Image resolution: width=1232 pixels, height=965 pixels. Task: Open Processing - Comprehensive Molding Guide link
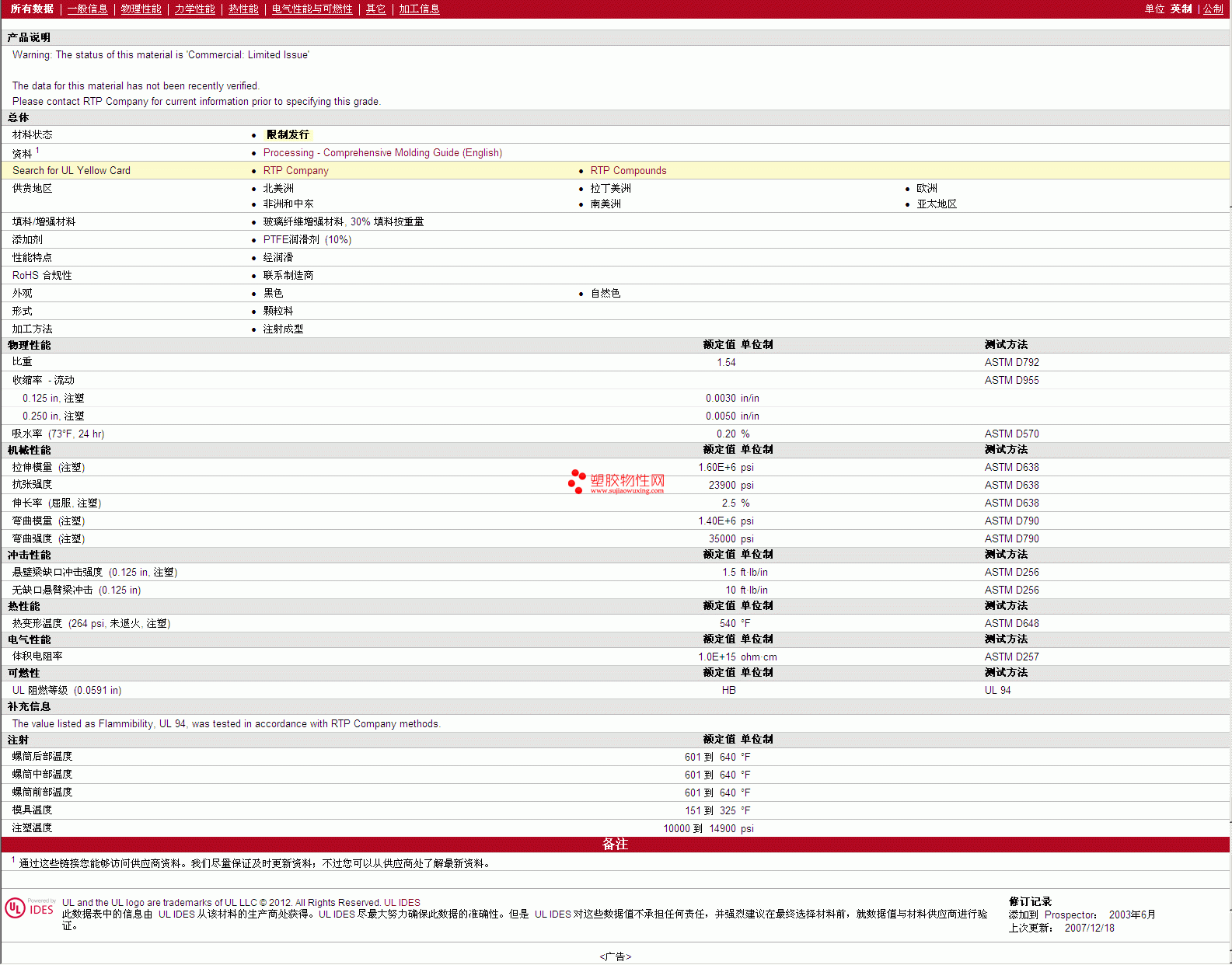(382, 153)
